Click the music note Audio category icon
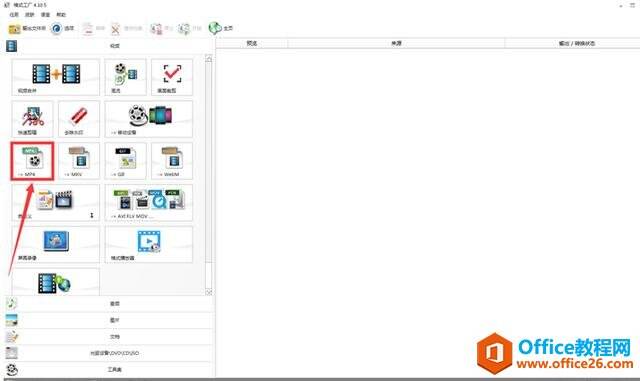Screen dimensions: 640x381 (11, 303)
